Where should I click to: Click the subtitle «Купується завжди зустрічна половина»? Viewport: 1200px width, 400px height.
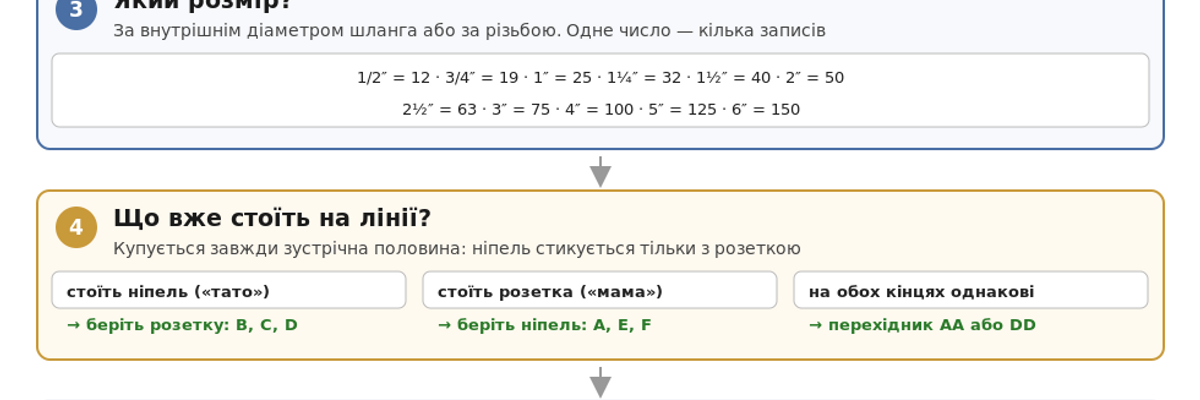tap(457, 248)
